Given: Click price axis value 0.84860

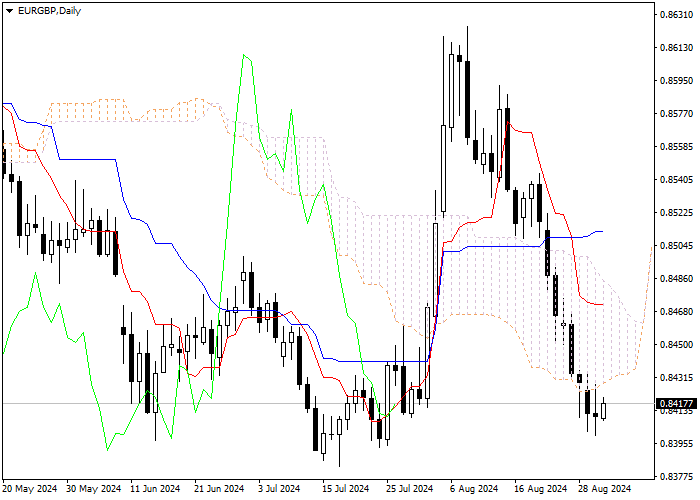Looking at the screenshot, I should [677, 279].
